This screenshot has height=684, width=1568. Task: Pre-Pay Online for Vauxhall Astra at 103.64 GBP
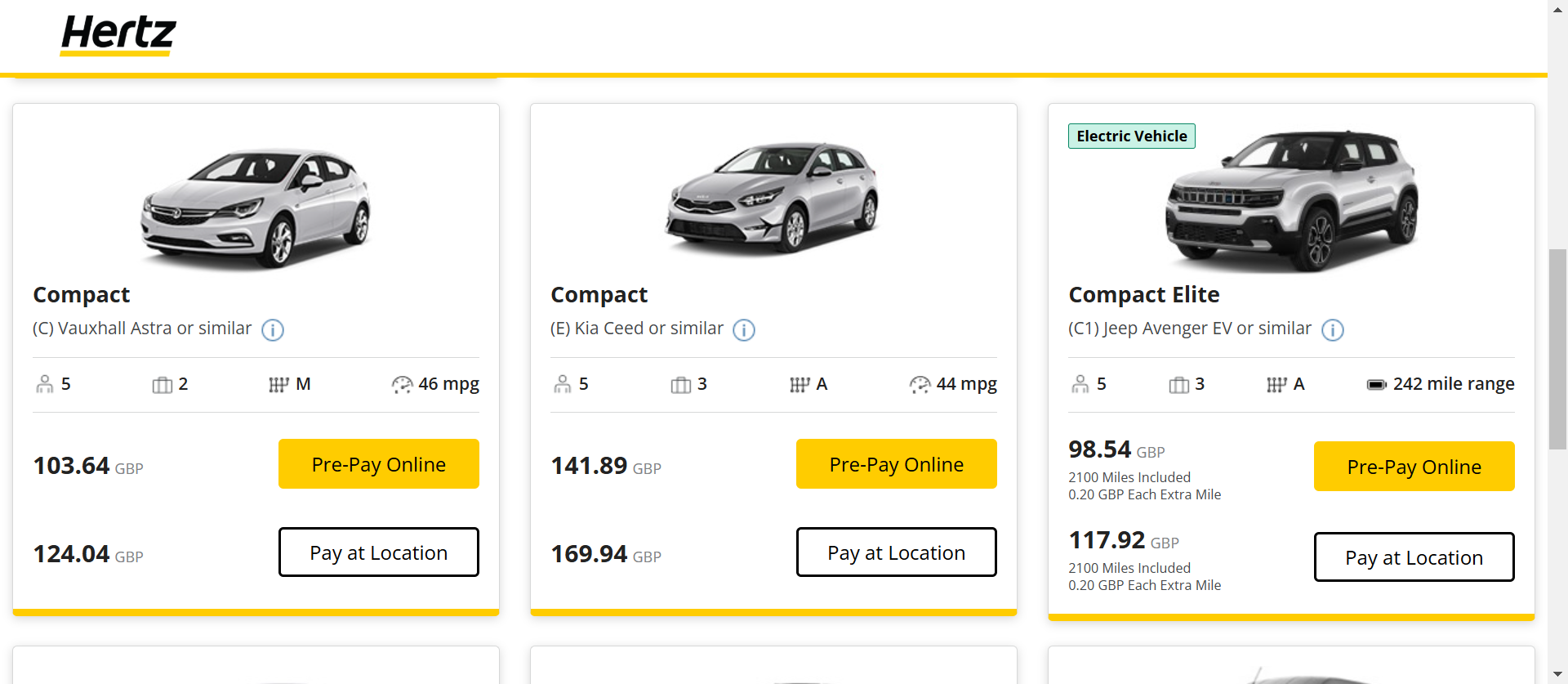pos(379,464)
